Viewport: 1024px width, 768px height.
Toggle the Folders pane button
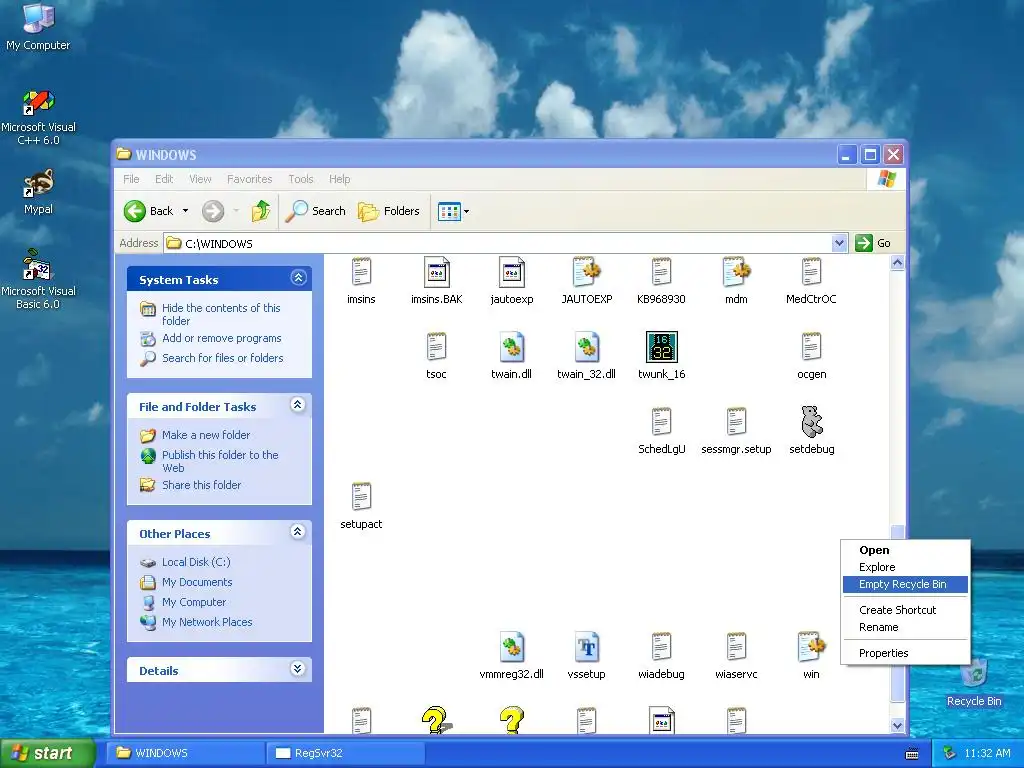[389, 211]
